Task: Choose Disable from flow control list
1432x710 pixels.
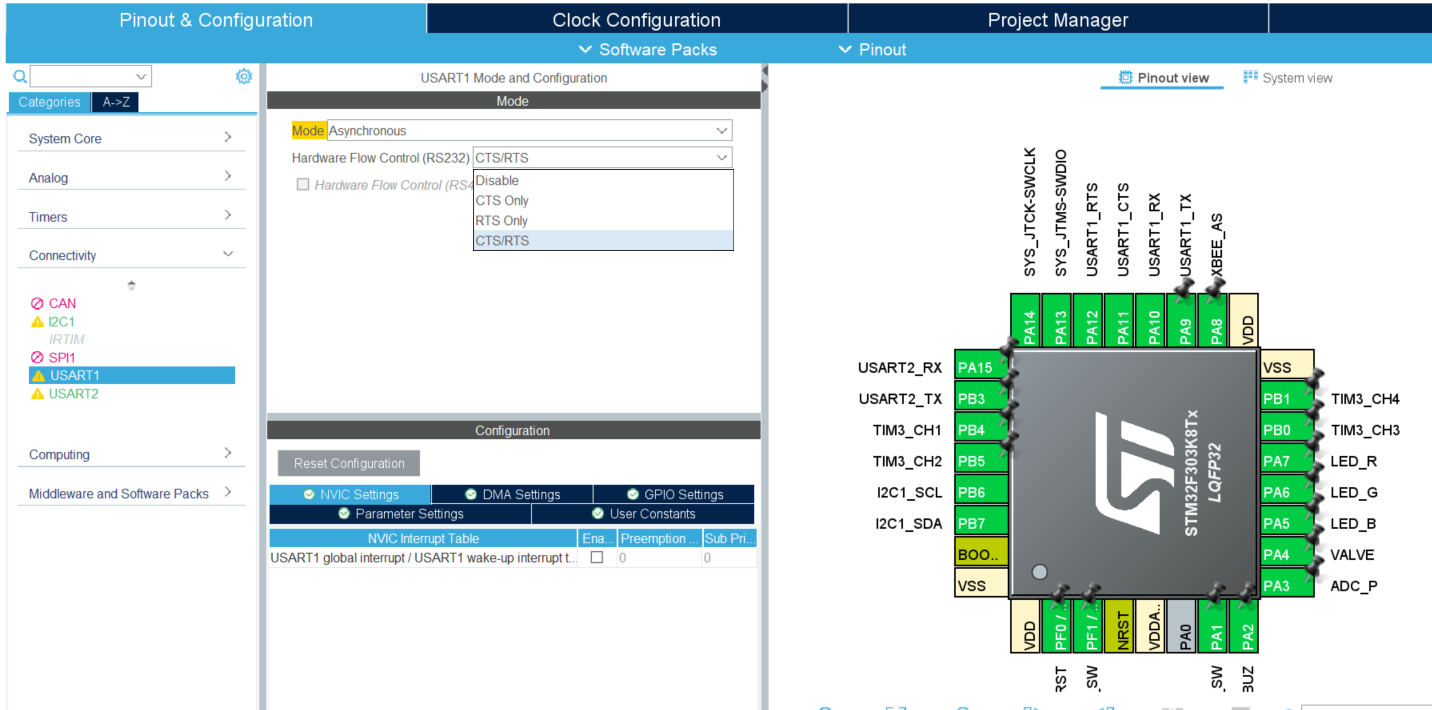Action: (x=603, y=181)
